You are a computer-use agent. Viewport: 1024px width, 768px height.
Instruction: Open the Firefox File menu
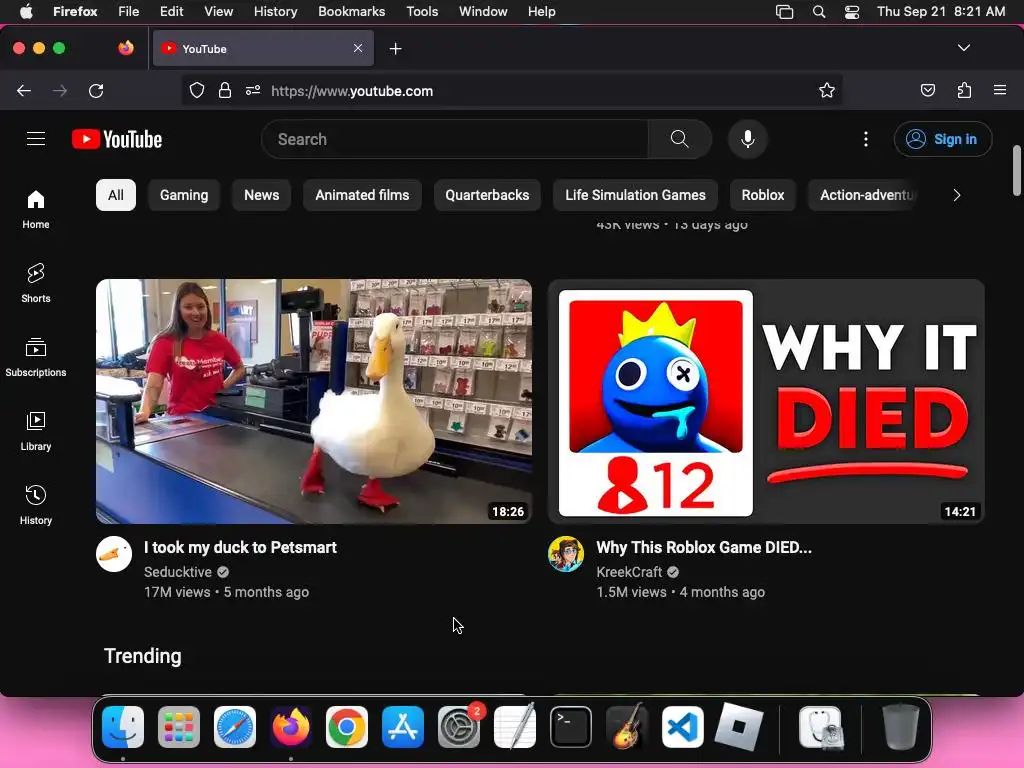click(128, 12)
